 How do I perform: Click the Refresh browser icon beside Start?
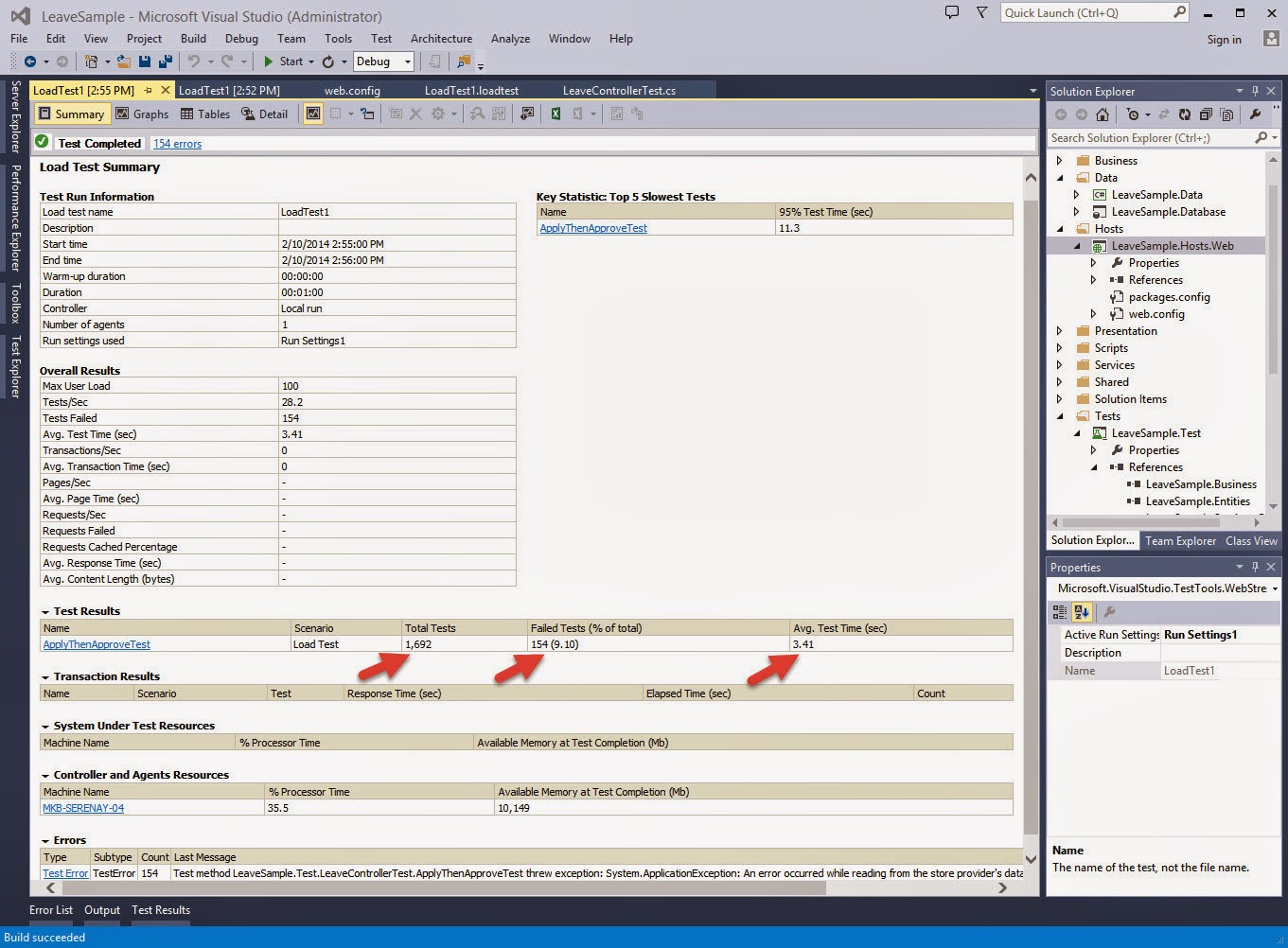(327, 61)
